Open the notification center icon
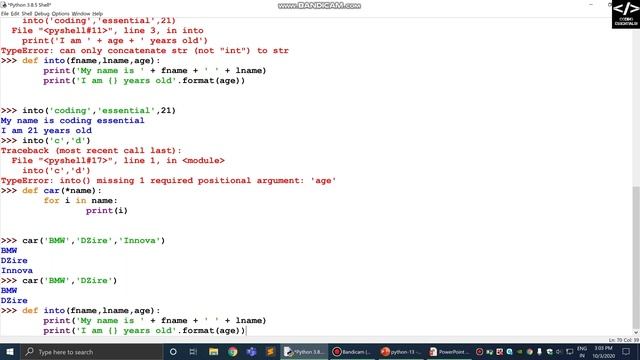Image resolution: width=640 pixels, height=360 pixels. tap(626, 351)
